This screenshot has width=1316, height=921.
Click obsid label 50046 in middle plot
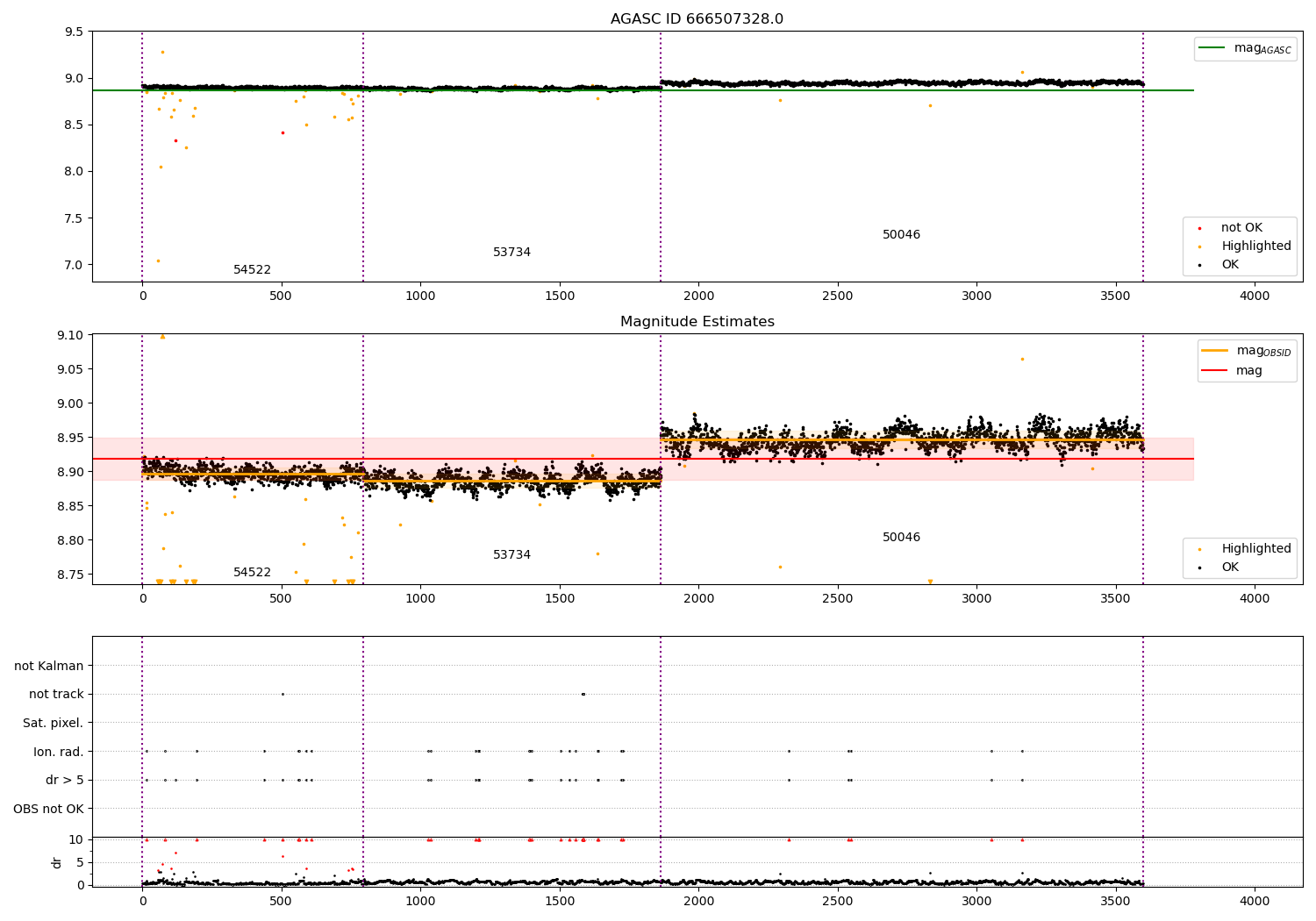click(x=901, y=538)
